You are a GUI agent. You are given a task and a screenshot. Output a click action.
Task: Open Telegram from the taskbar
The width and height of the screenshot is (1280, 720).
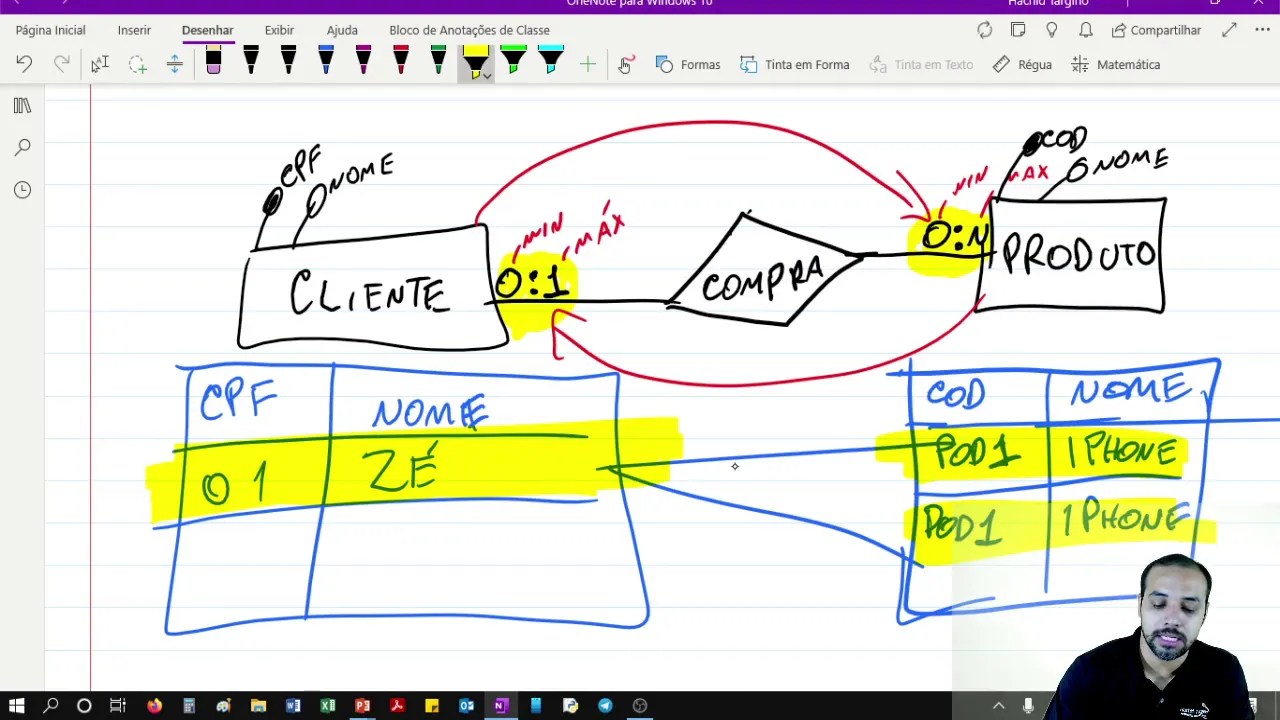coord(605,706)
